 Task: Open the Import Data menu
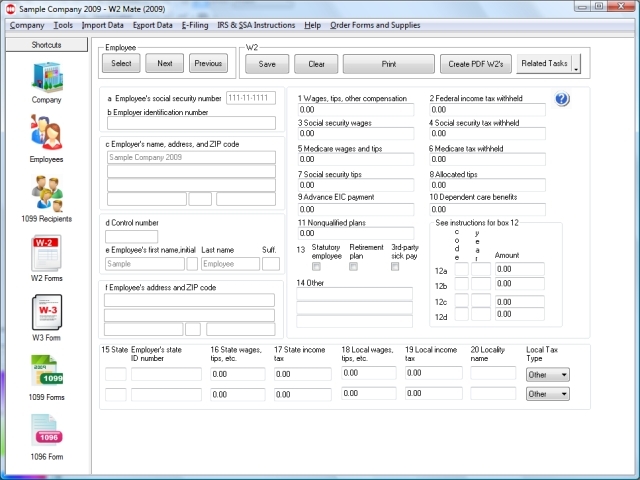click(105, 24)
